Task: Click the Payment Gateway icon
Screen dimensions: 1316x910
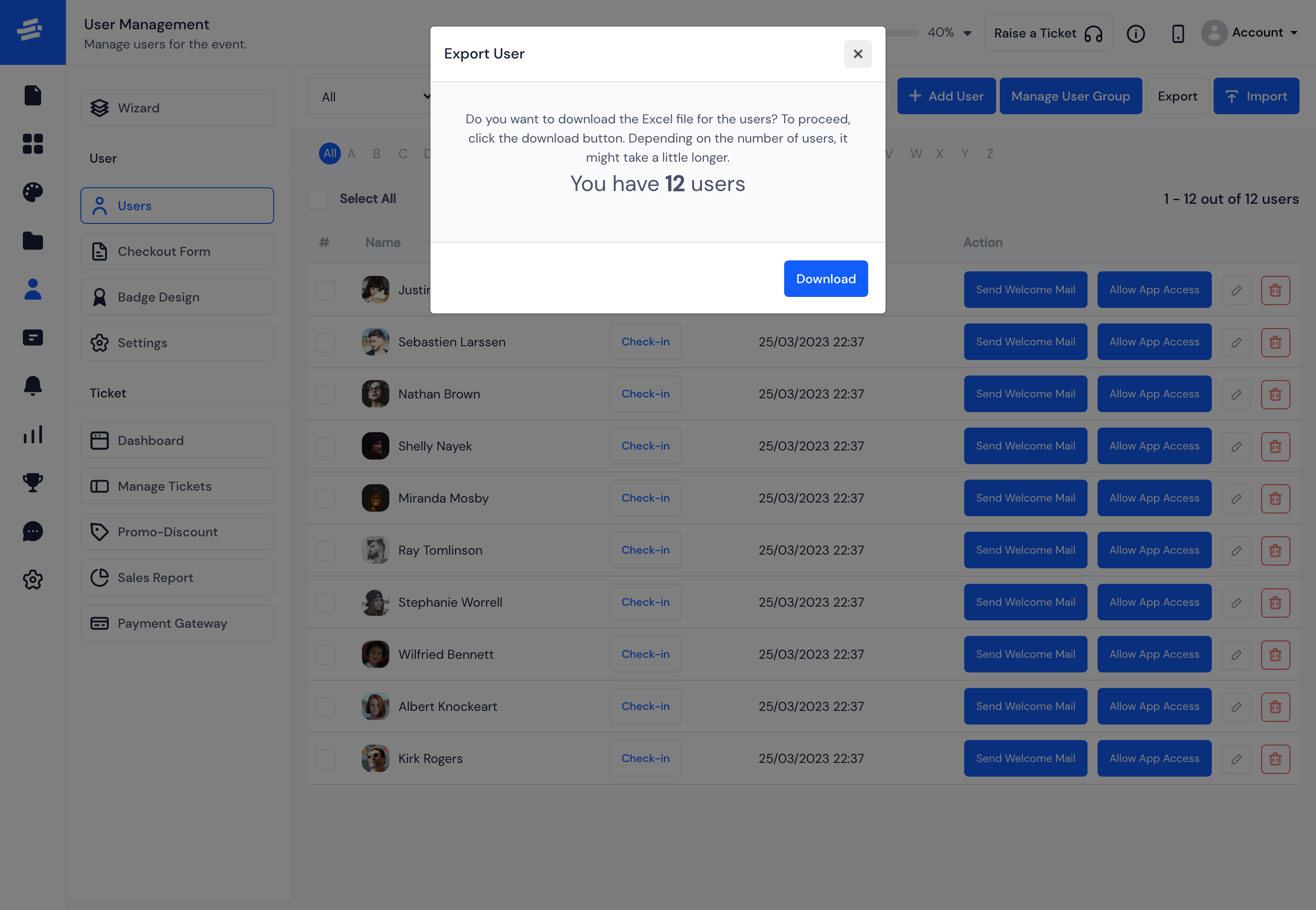Action: pyautogui.click(x=99, y=623)
